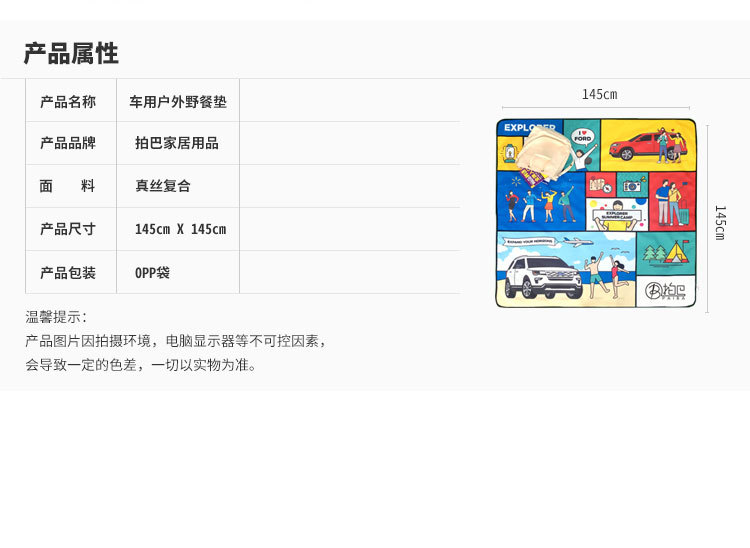
Task: Click the 拍巴家居用品 brand value
Action: pyautogui.click(x=177, y=143)
